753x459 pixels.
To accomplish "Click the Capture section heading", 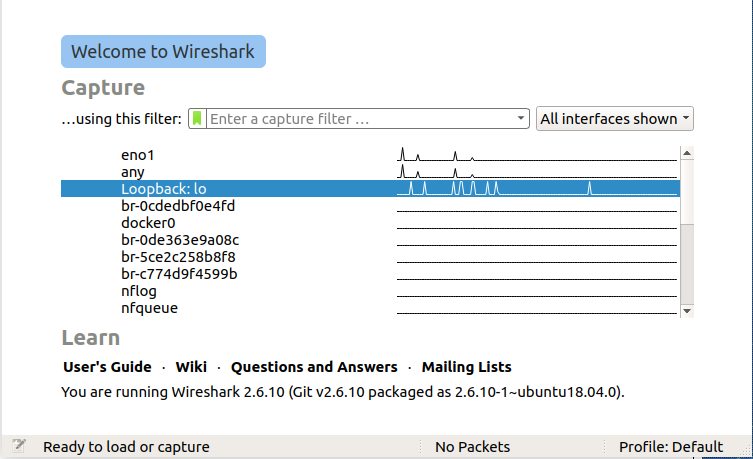I will [103, 88].
